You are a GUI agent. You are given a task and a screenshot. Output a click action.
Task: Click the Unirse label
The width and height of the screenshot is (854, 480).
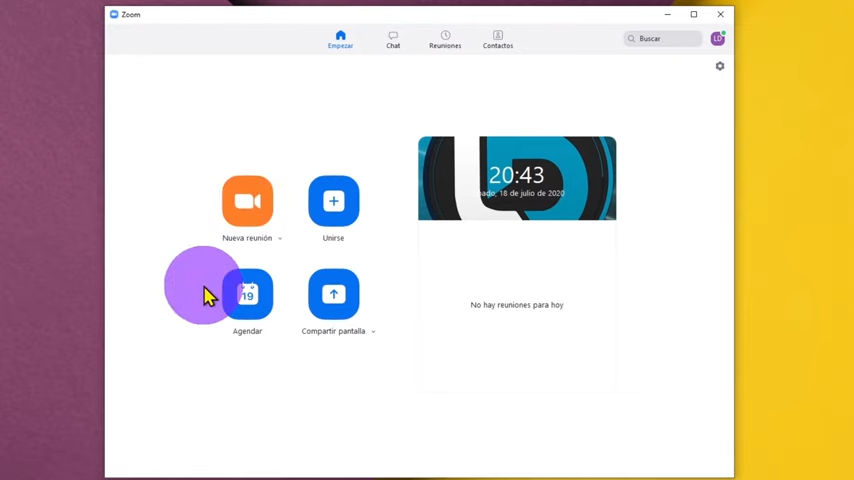pyautogui.click(x=333, y=238)
